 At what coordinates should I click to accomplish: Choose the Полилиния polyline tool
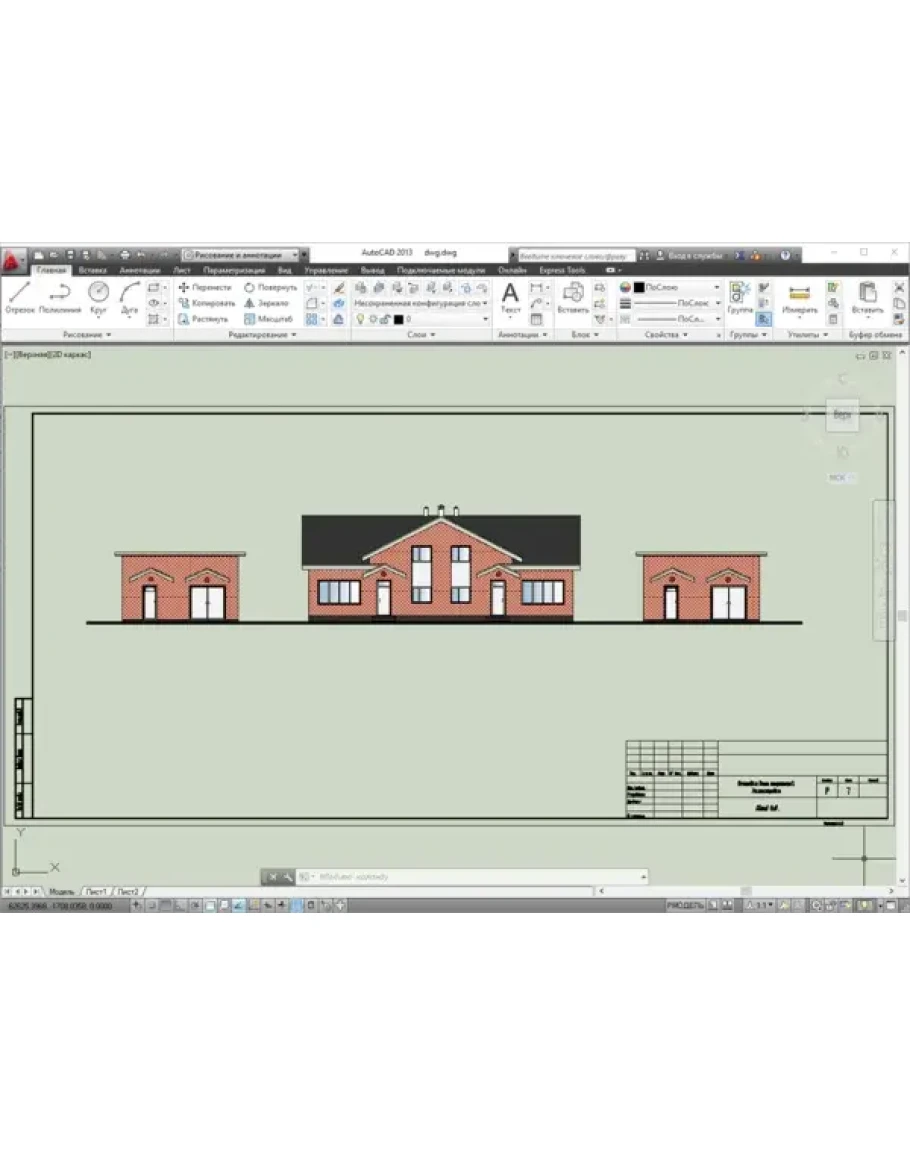pyautogui.click(x=60, y=296)
